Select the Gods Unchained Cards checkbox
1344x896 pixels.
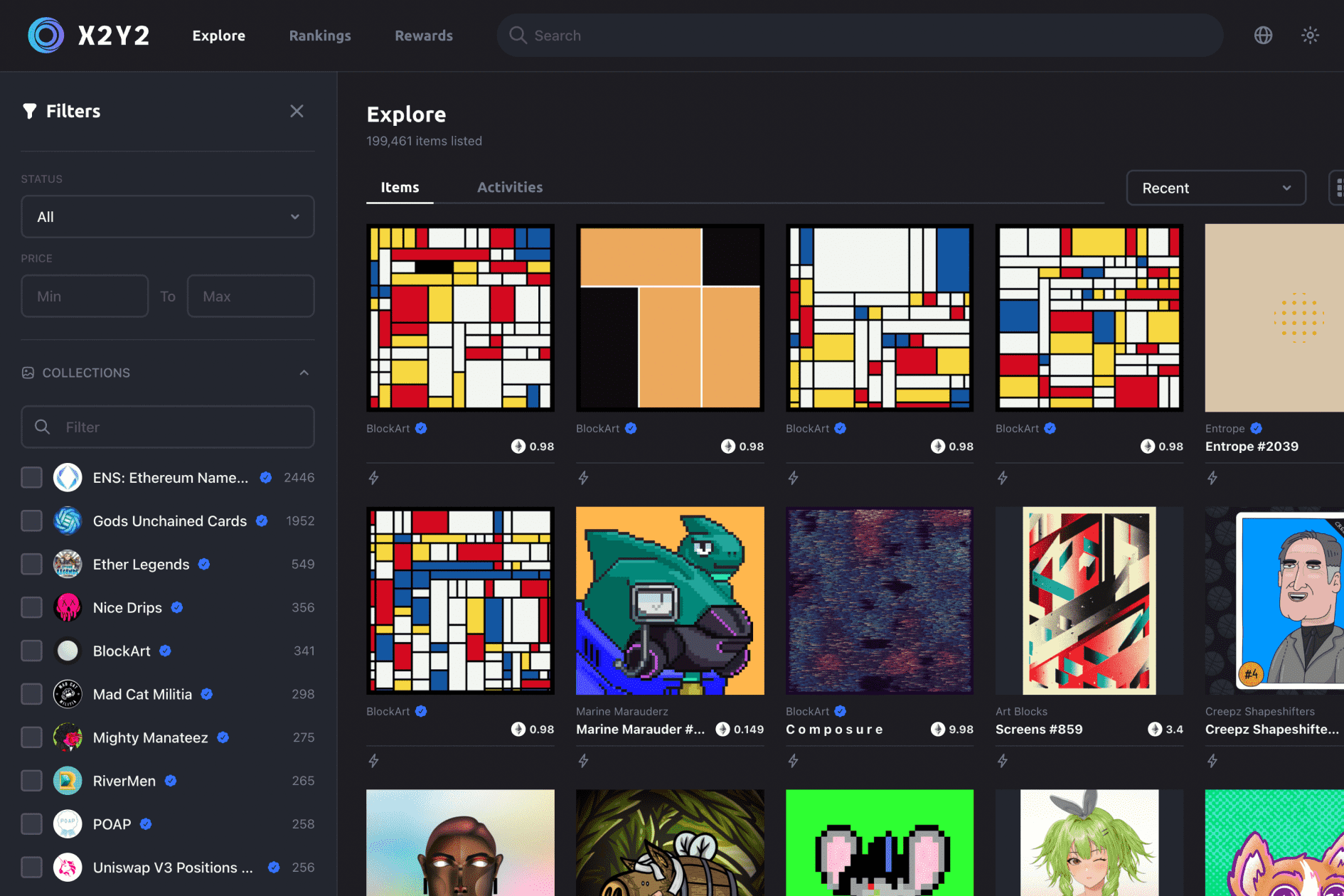click(31, 521)
